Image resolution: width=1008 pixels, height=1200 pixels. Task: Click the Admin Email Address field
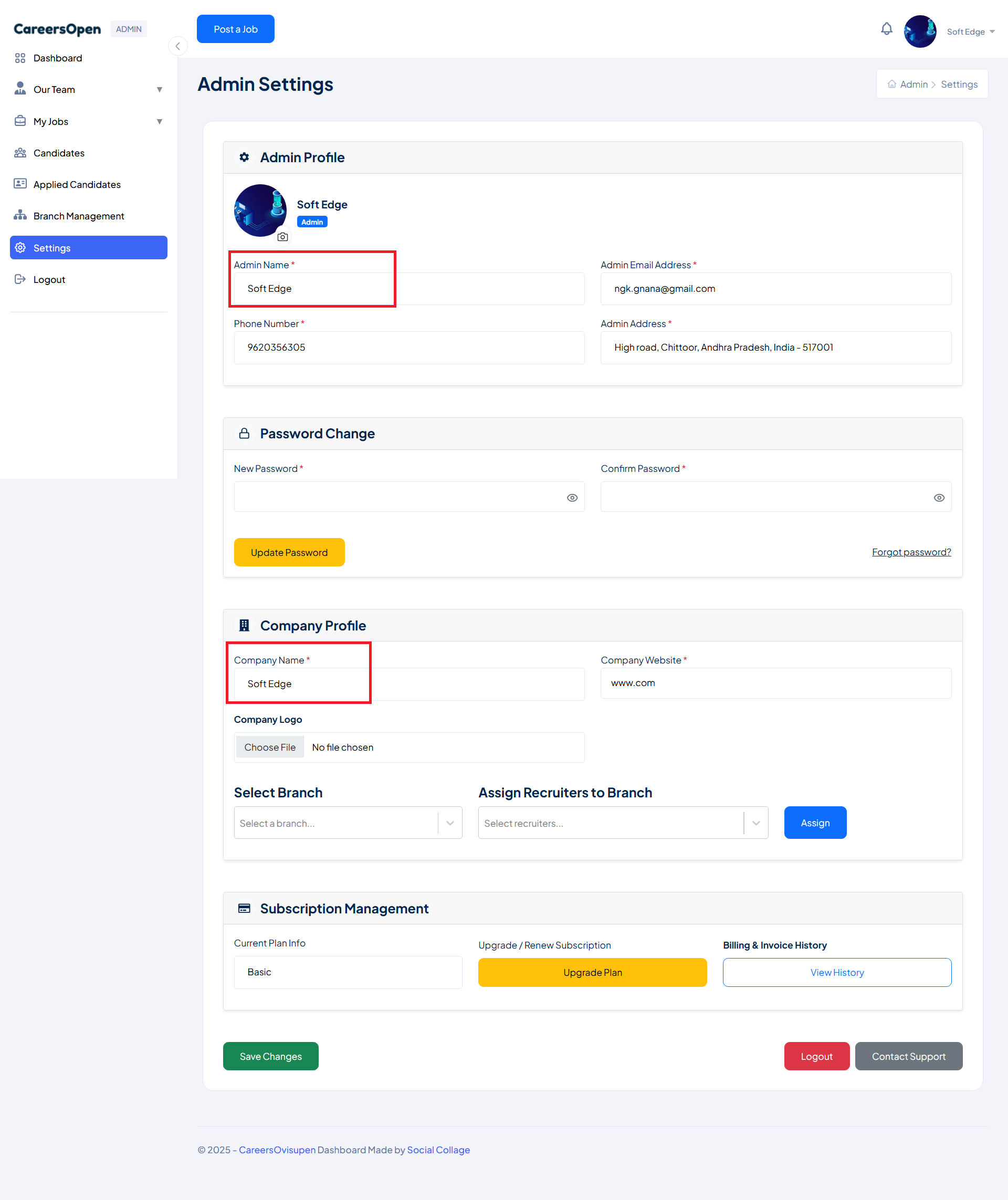pos(775,289)
